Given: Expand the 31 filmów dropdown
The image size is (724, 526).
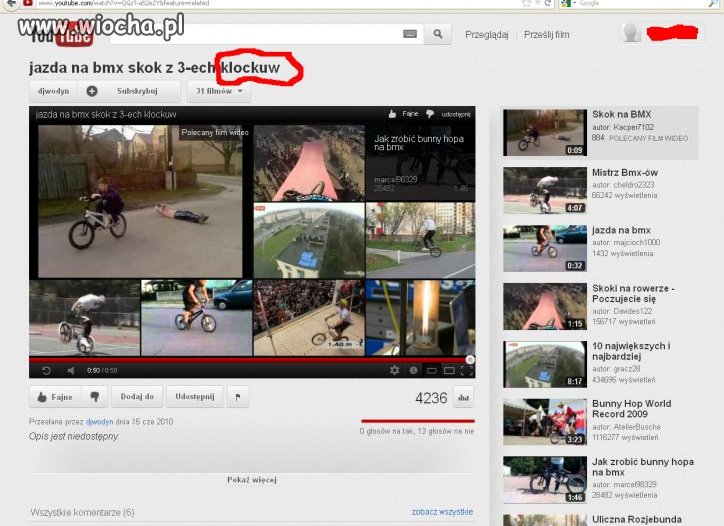Looking at the screenshot, I should tap(219, 91).
